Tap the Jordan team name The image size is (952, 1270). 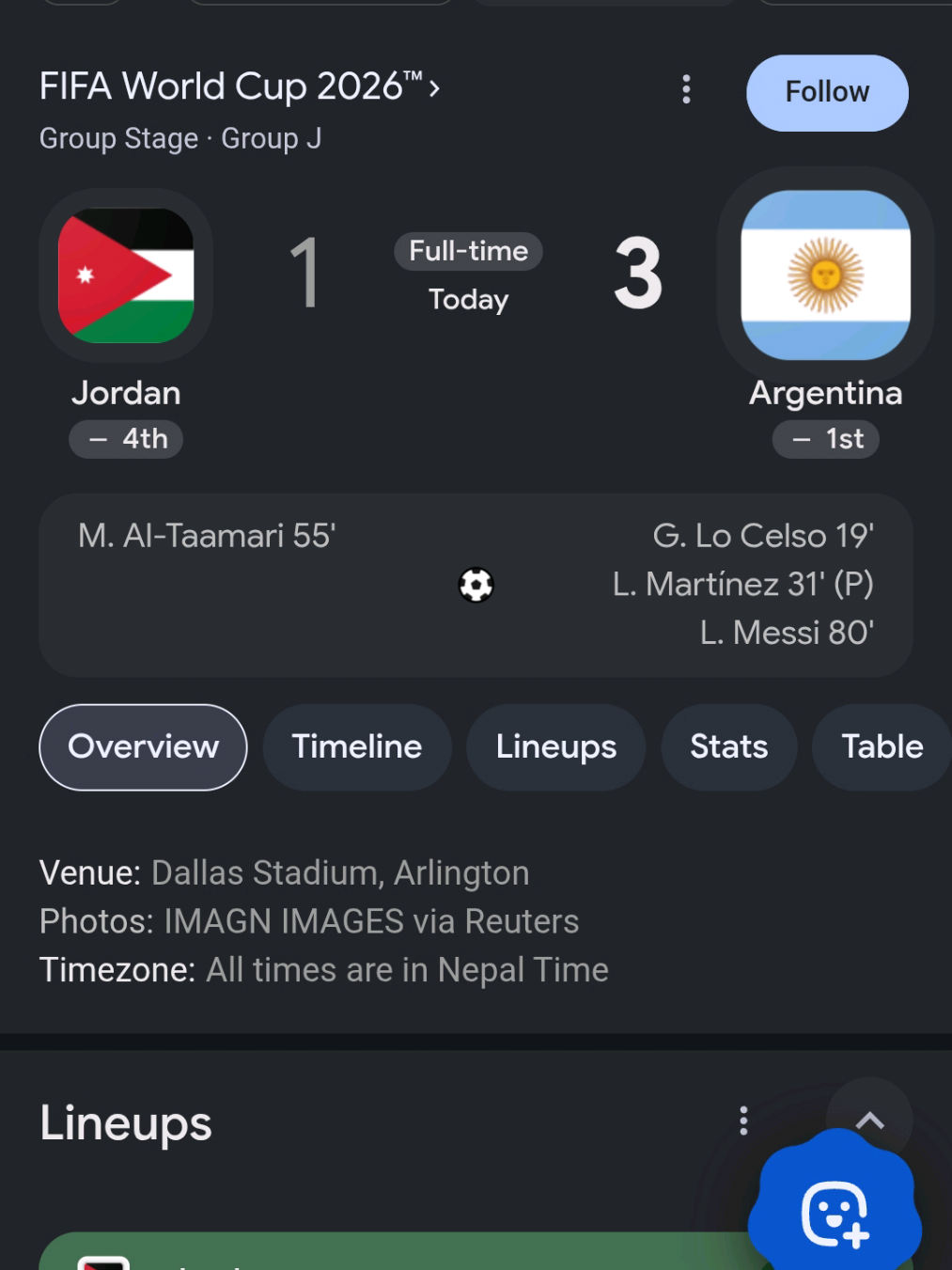pyautogui.click(x=126, y=393)
